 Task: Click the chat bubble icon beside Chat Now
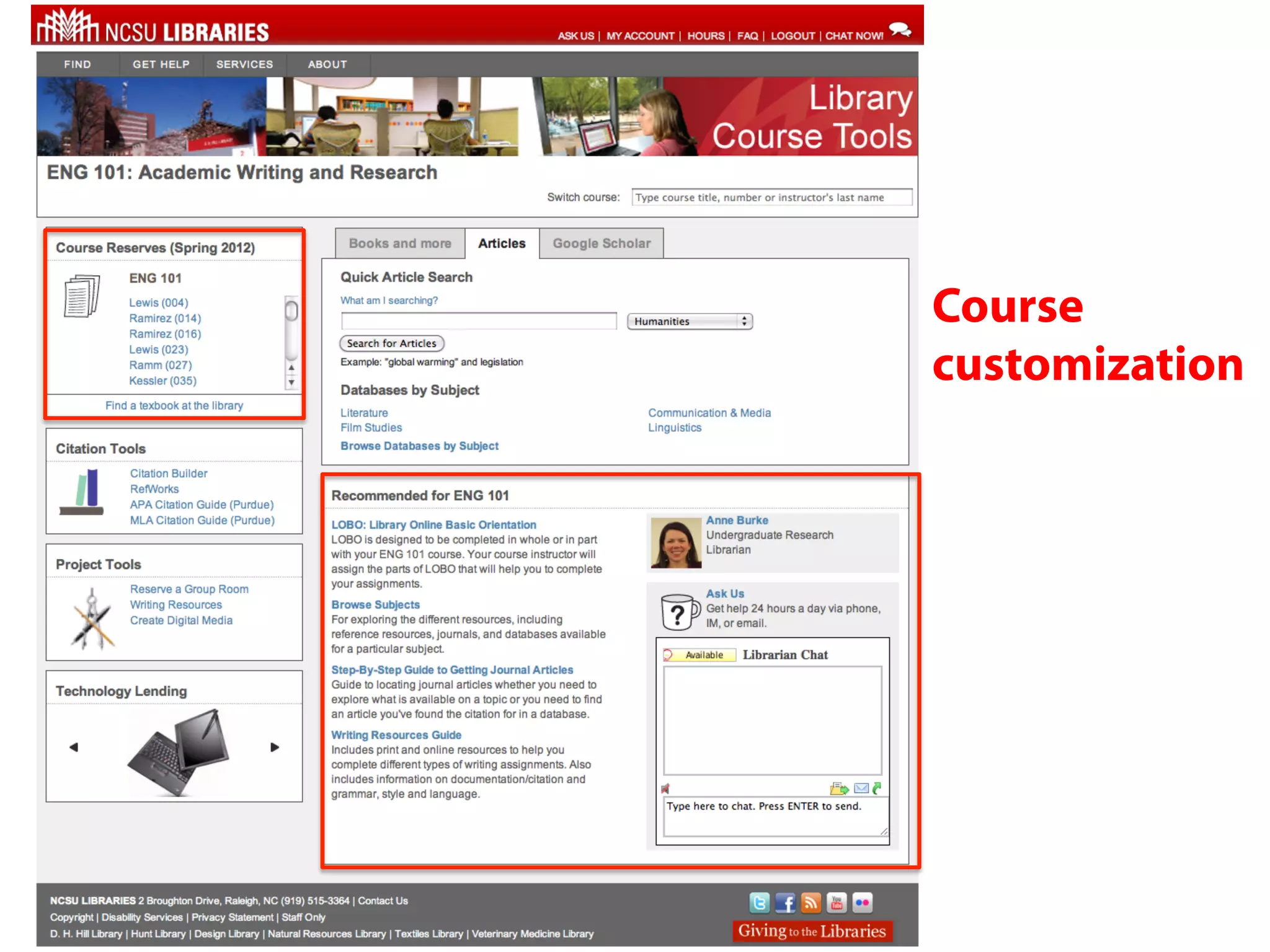pos(900,30)
